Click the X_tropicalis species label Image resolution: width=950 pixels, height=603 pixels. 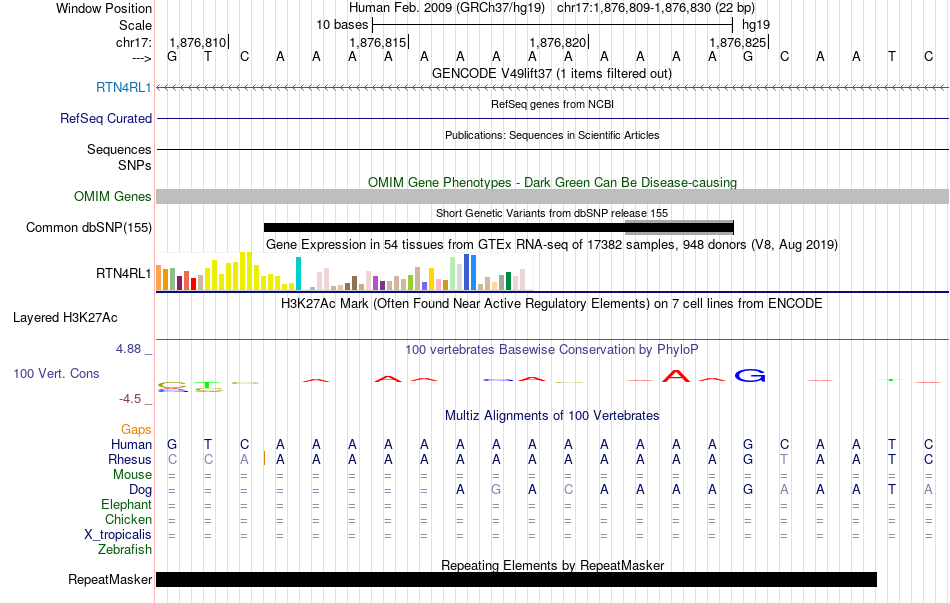pyautogui.click(x=118, y=535)
